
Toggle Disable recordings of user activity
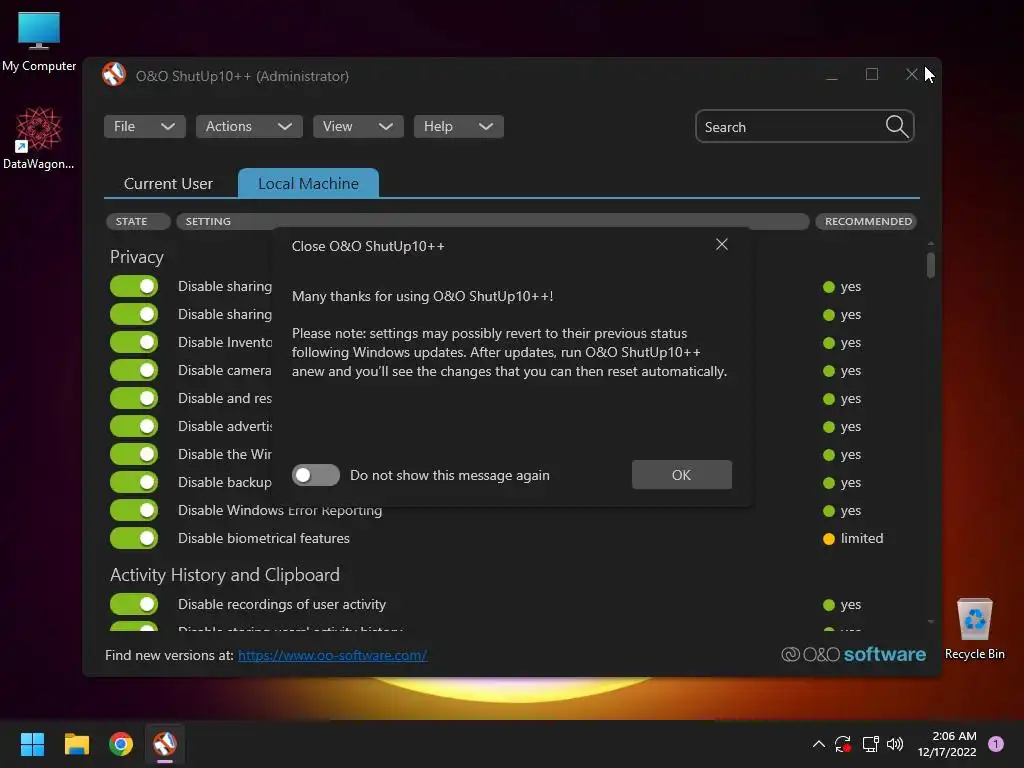click(x=134, y=604)
